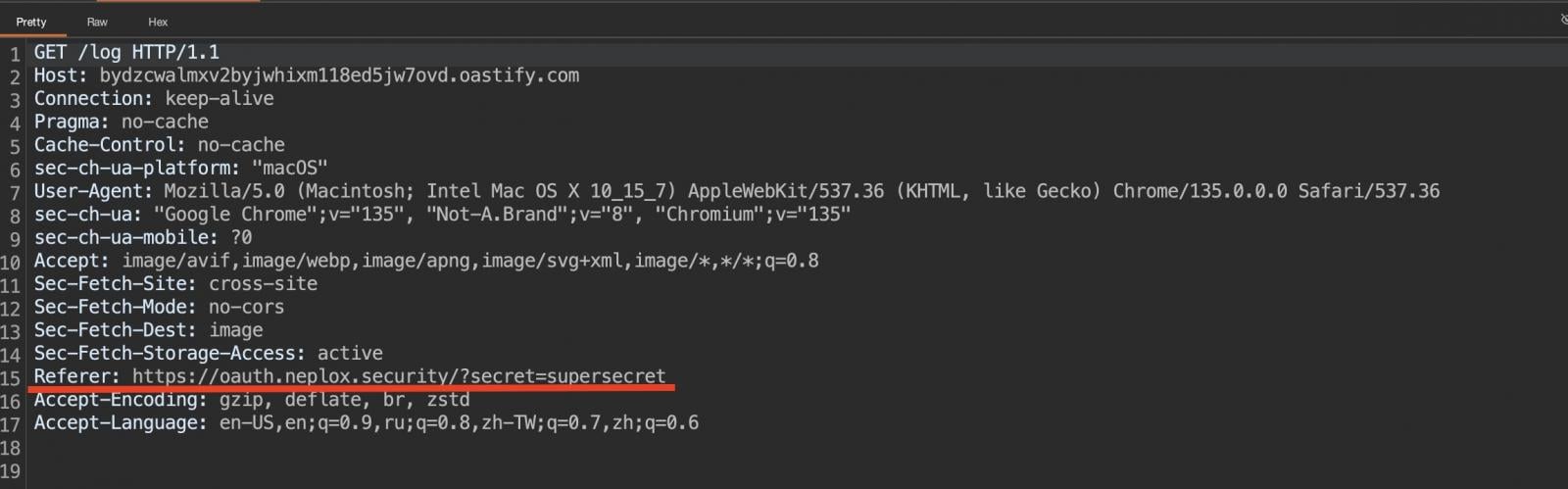Click the Pragma header line
1568x489 pixels.
tap(121, 122)
